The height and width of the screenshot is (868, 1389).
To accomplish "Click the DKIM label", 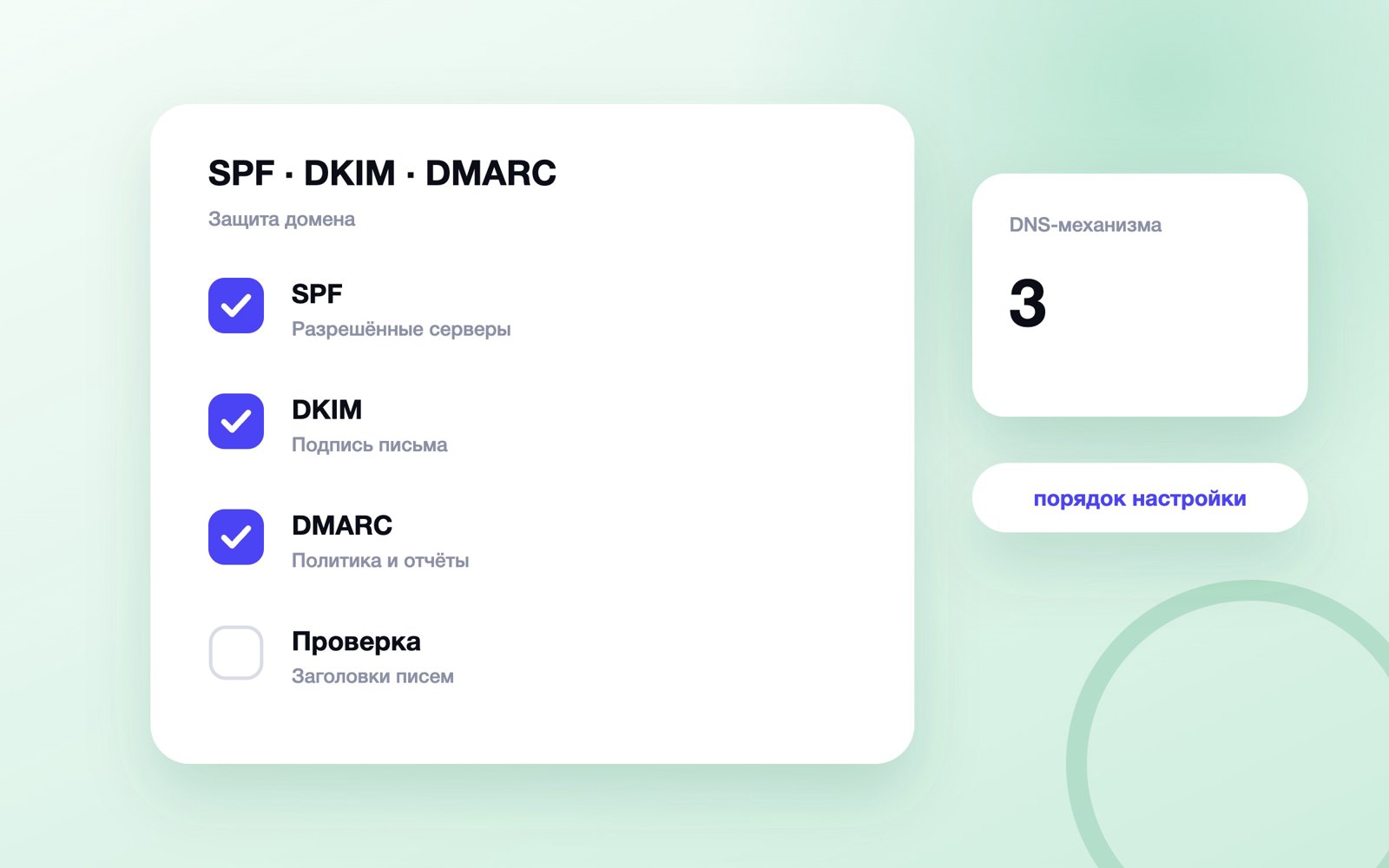I will 326,409.
